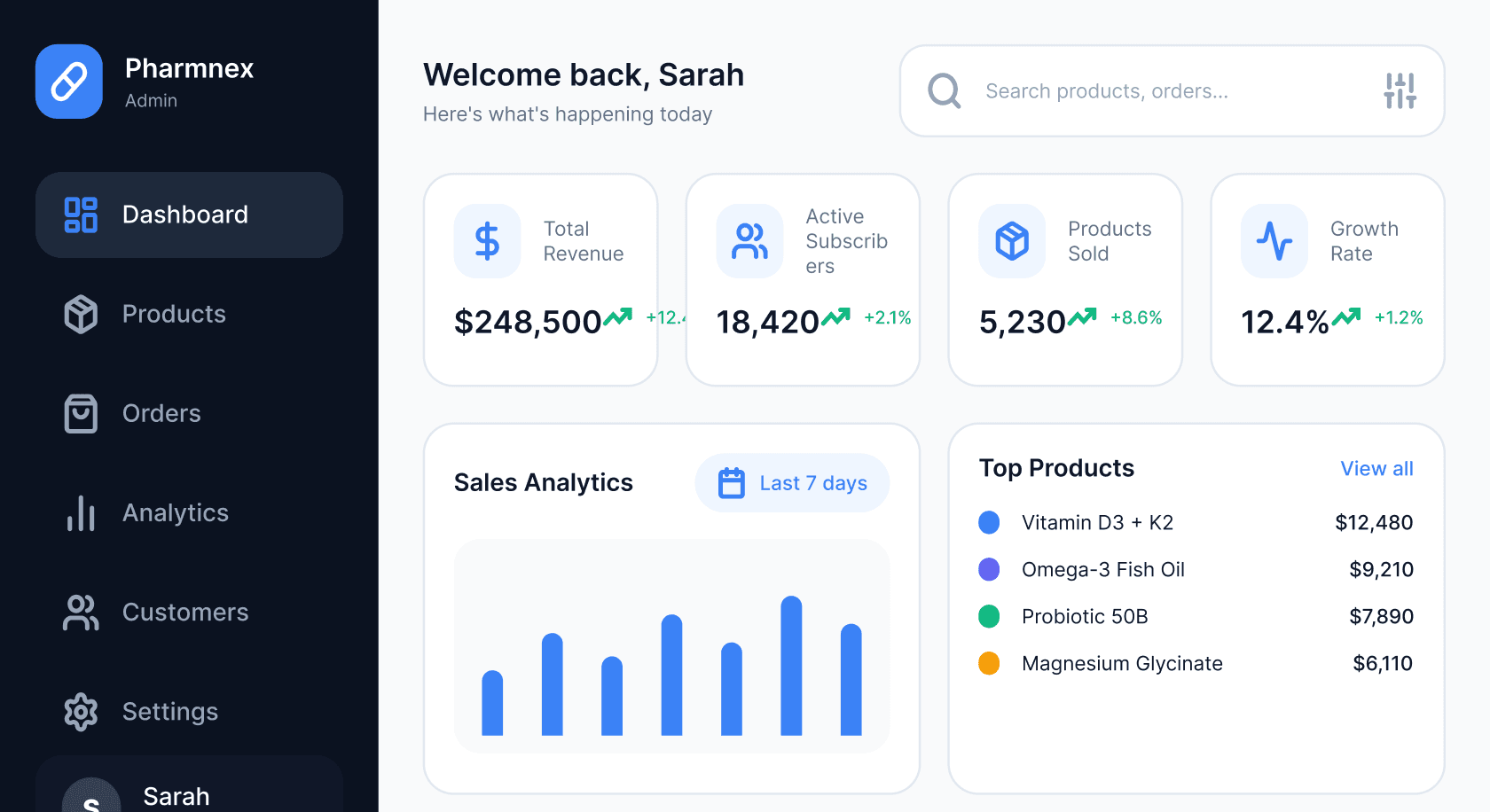Click the Products box icon in sidebar
This screenshot has height=812, width=1490.
coord(81,315)
